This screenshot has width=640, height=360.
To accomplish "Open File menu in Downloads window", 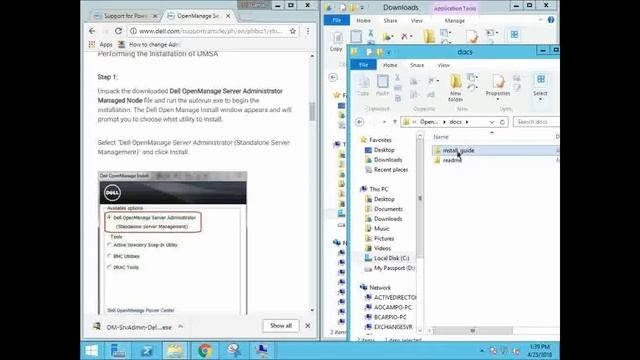I will tap(337, 20).
